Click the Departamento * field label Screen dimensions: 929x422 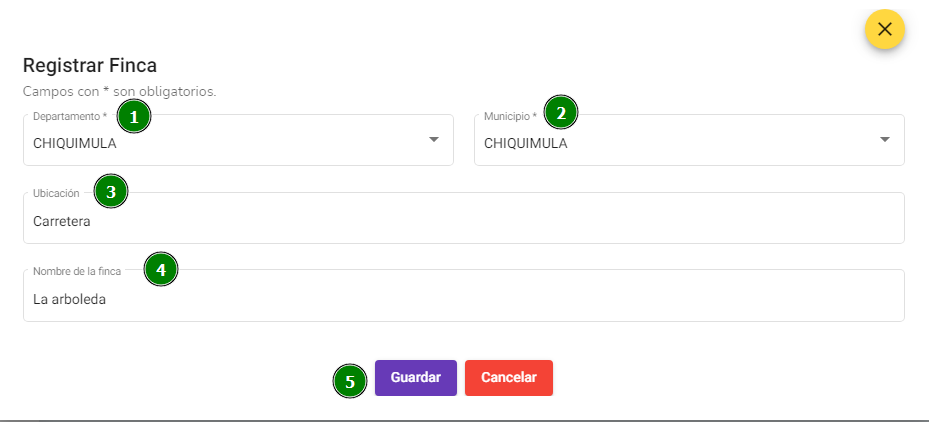coord(70,116)
